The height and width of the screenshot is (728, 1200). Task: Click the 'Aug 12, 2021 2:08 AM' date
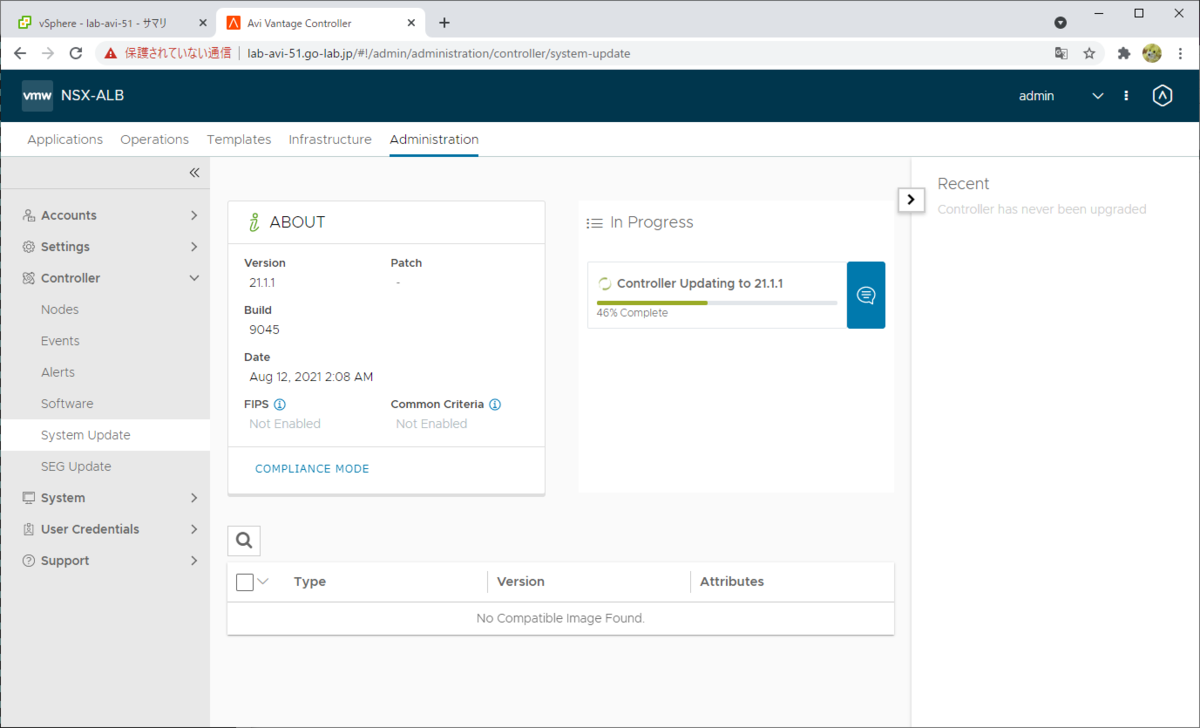coord(311,377)
